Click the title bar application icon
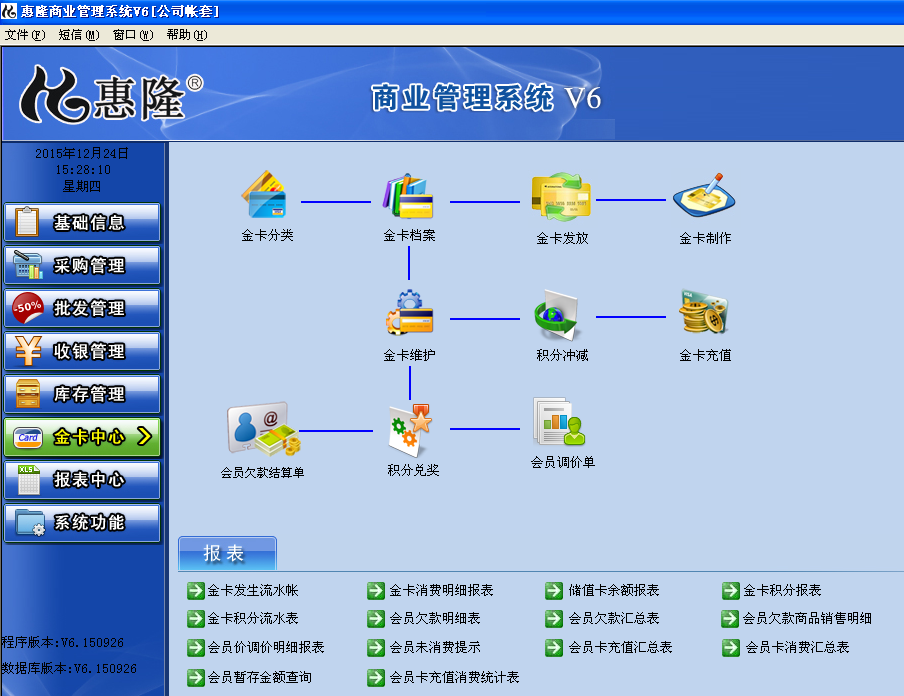The height and width of the screenshot is (696, 904). click(x=9, y=11)
